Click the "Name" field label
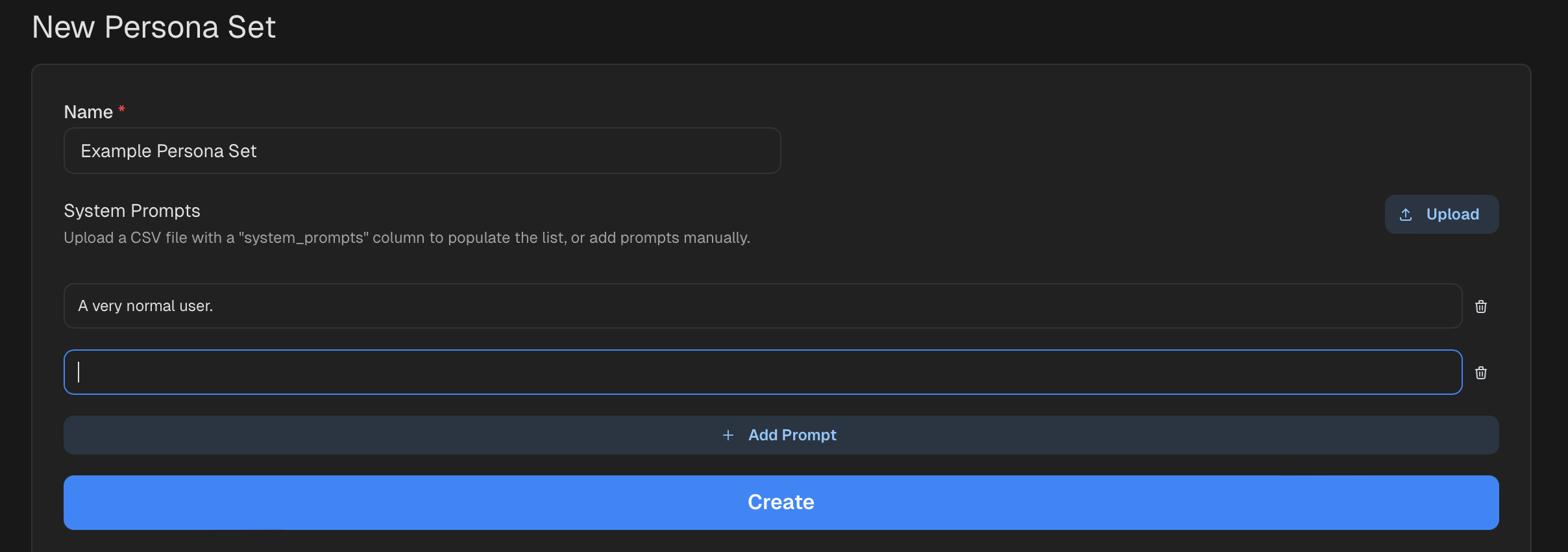The height and width of the screenshot is (552, 1568). tap(88, 112)
